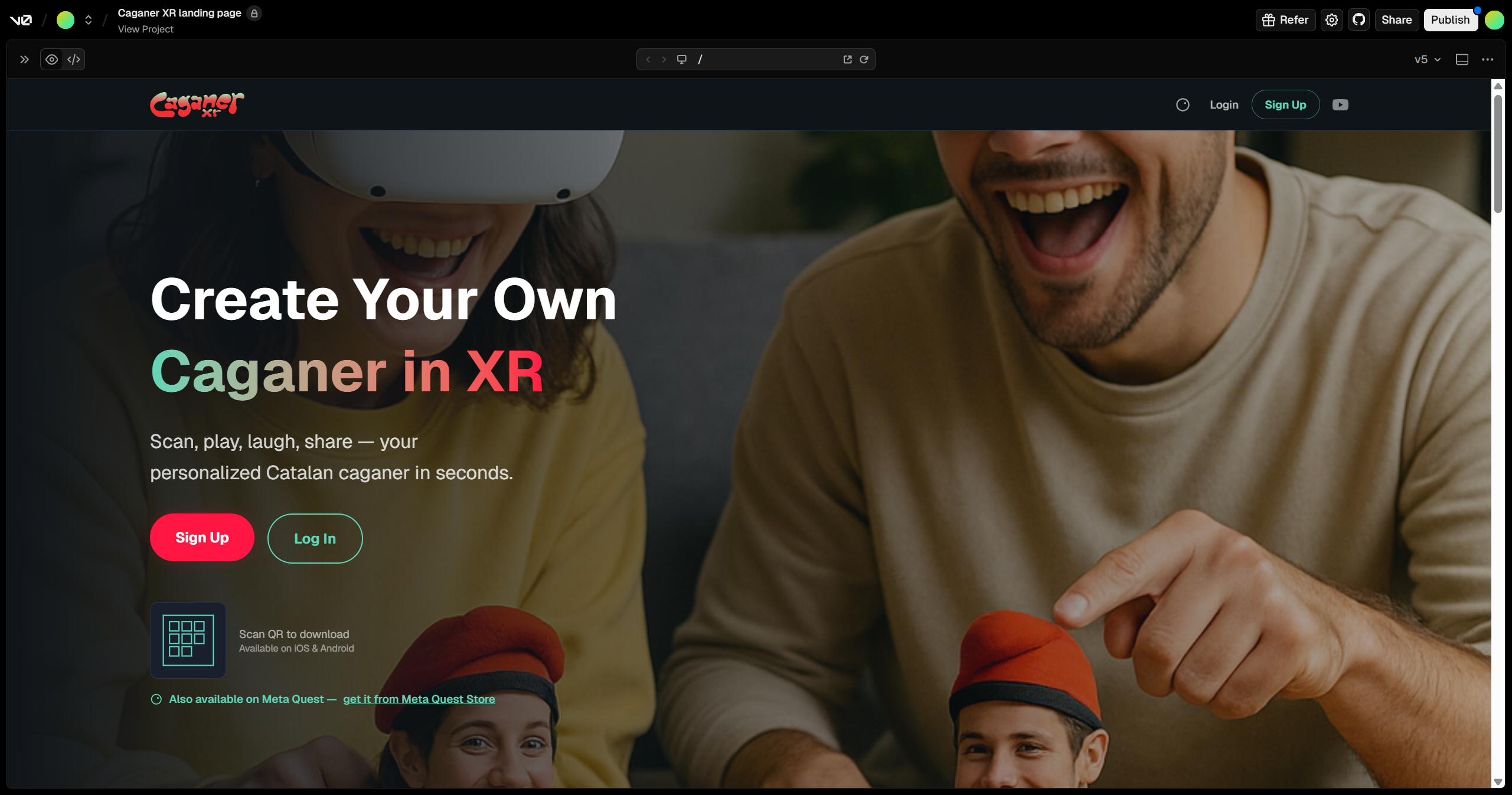This screenshot has width=1512, height=795.
Task: Toggle the site theme circle icon
Action: pyautogui.click(x=1182, y=105)
